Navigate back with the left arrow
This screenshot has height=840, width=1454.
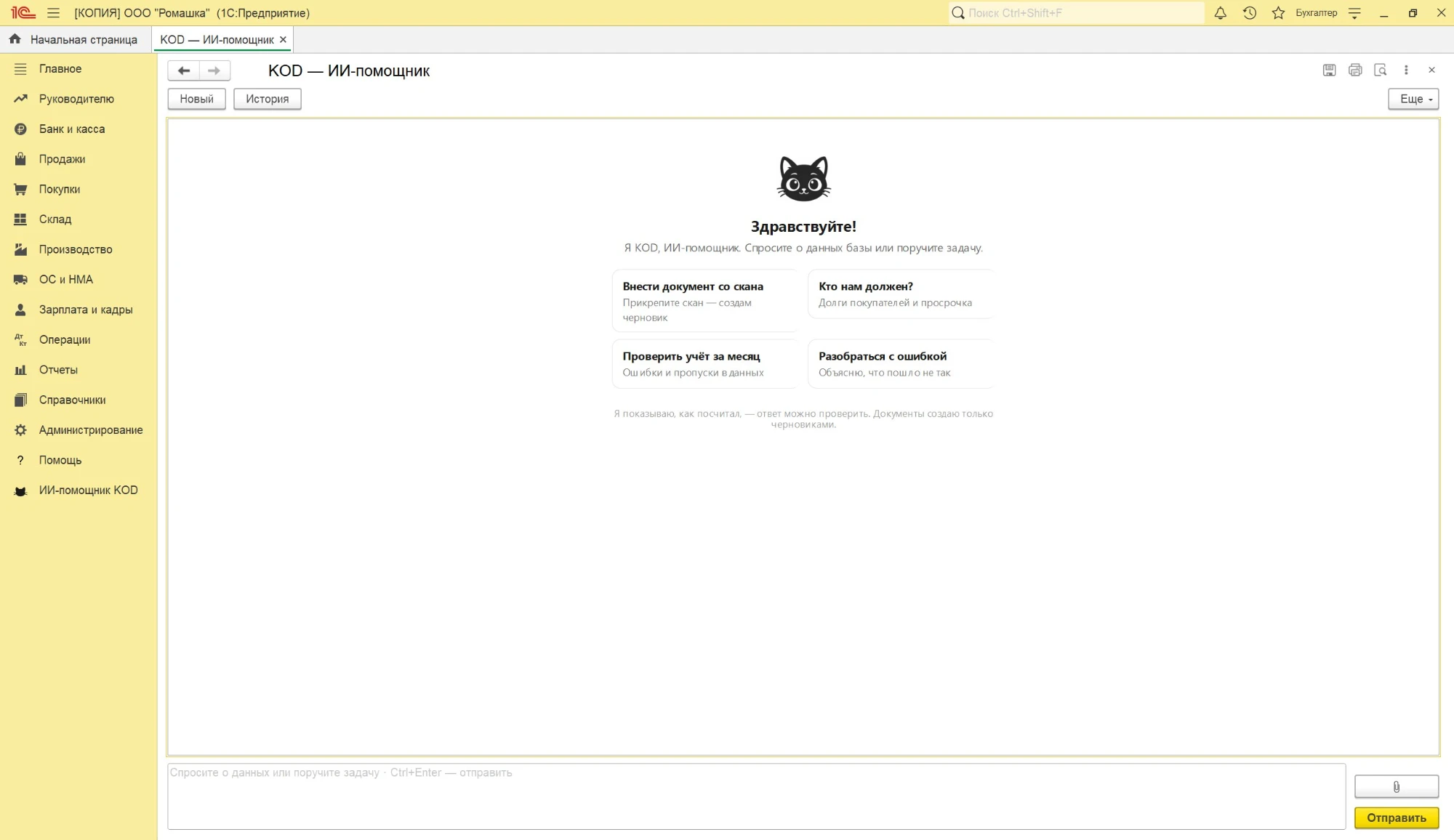[184, 70]
